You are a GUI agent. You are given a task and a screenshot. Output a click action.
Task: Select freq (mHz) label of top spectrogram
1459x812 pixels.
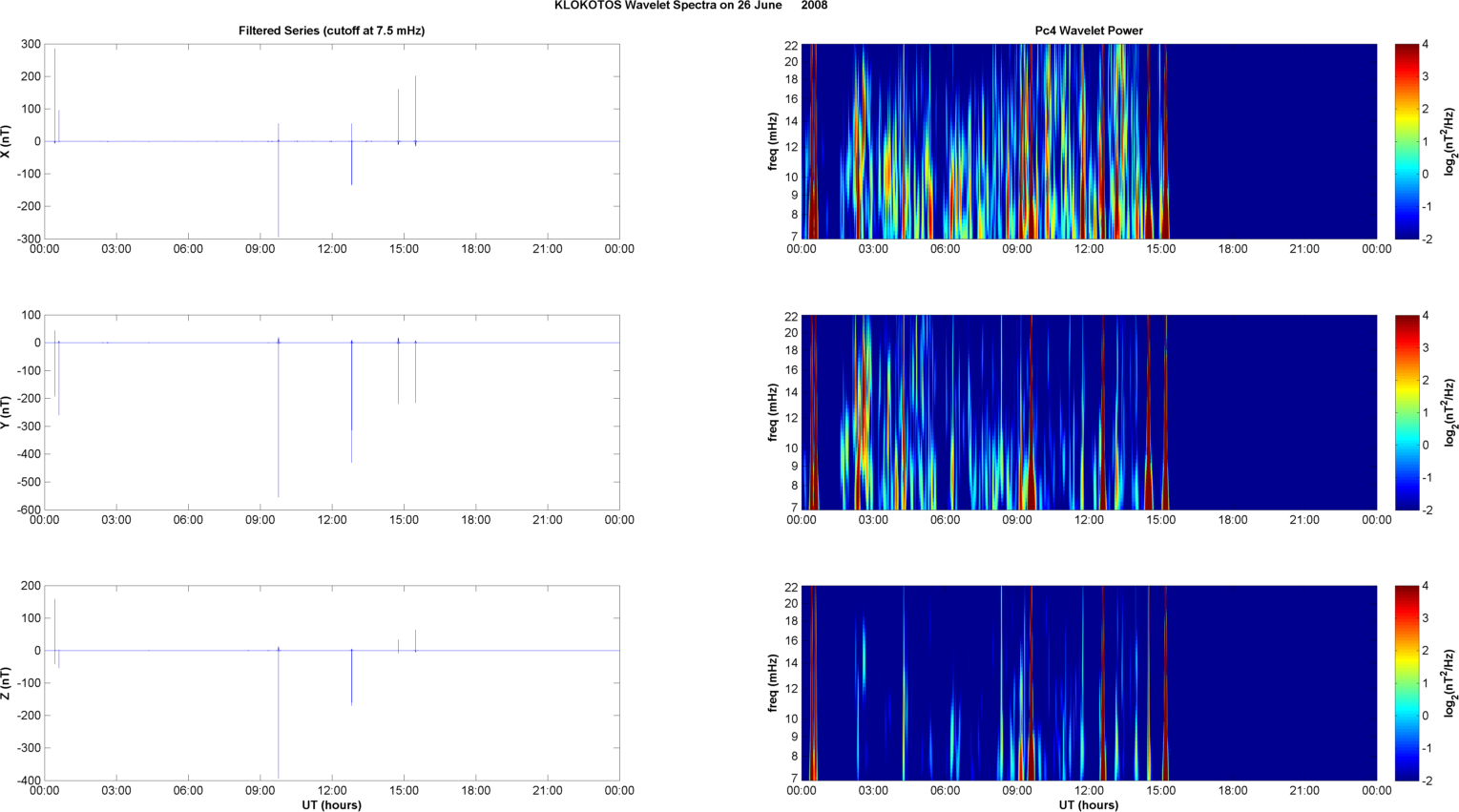tap(772, 141)
